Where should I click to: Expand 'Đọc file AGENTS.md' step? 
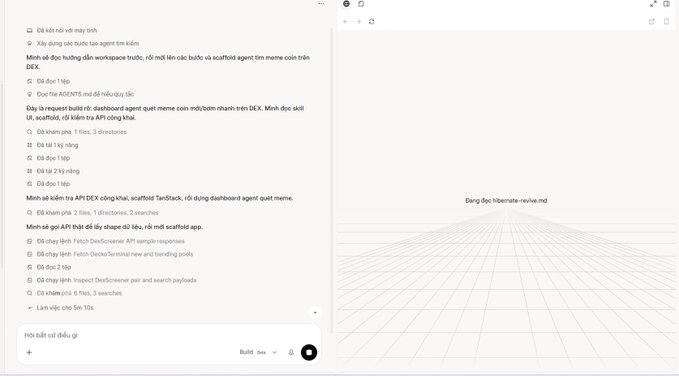(80, 94)
